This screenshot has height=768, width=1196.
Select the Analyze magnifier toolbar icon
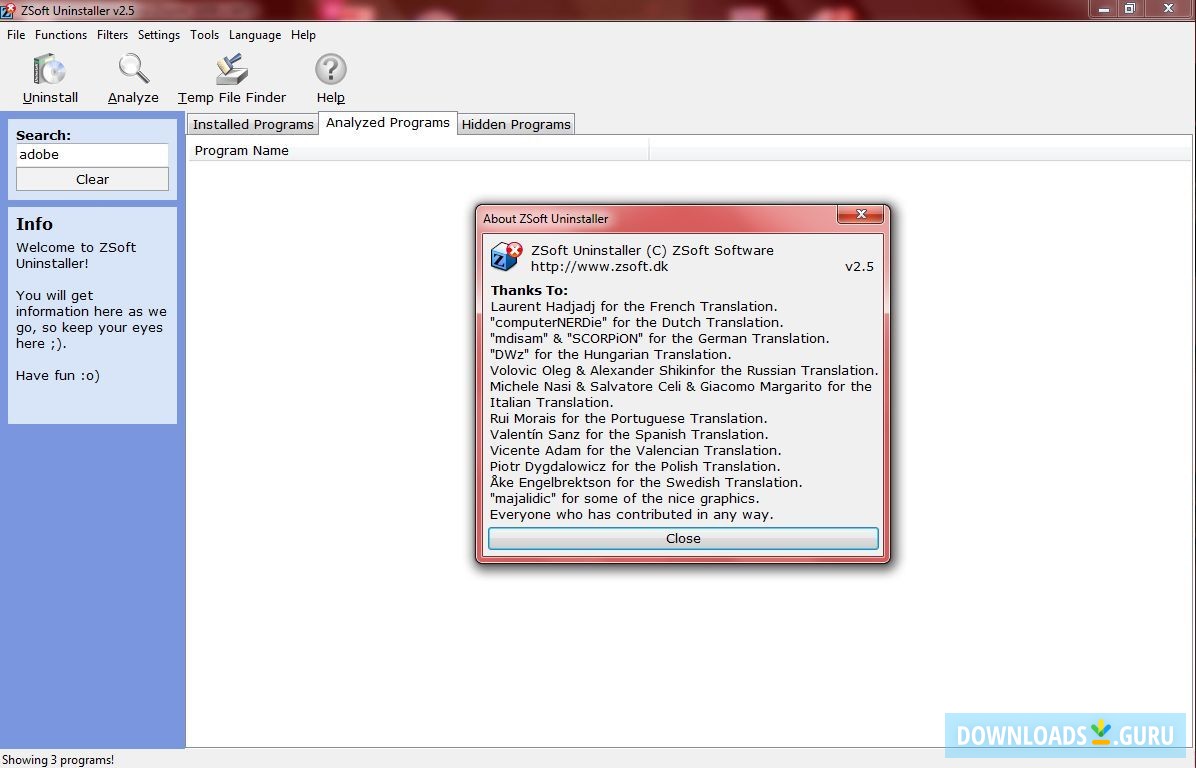[x=132, y=70]
